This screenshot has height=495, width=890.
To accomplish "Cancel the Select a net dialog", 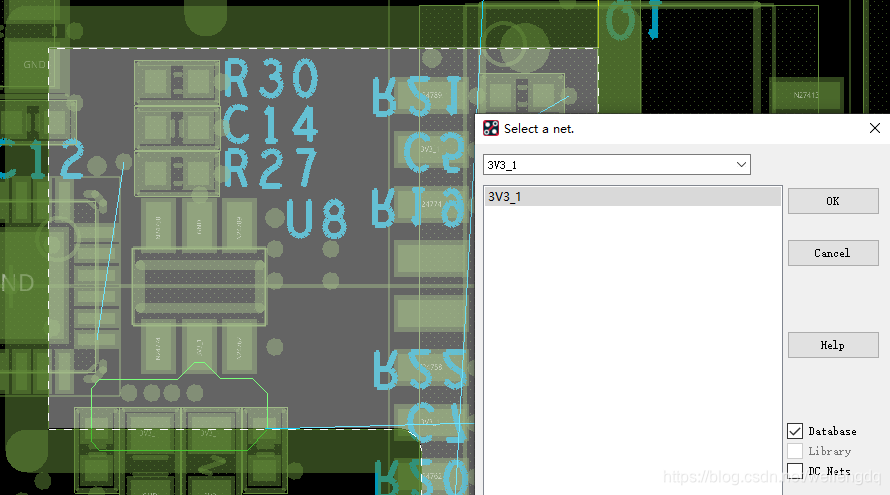I will tap(833, 253).
